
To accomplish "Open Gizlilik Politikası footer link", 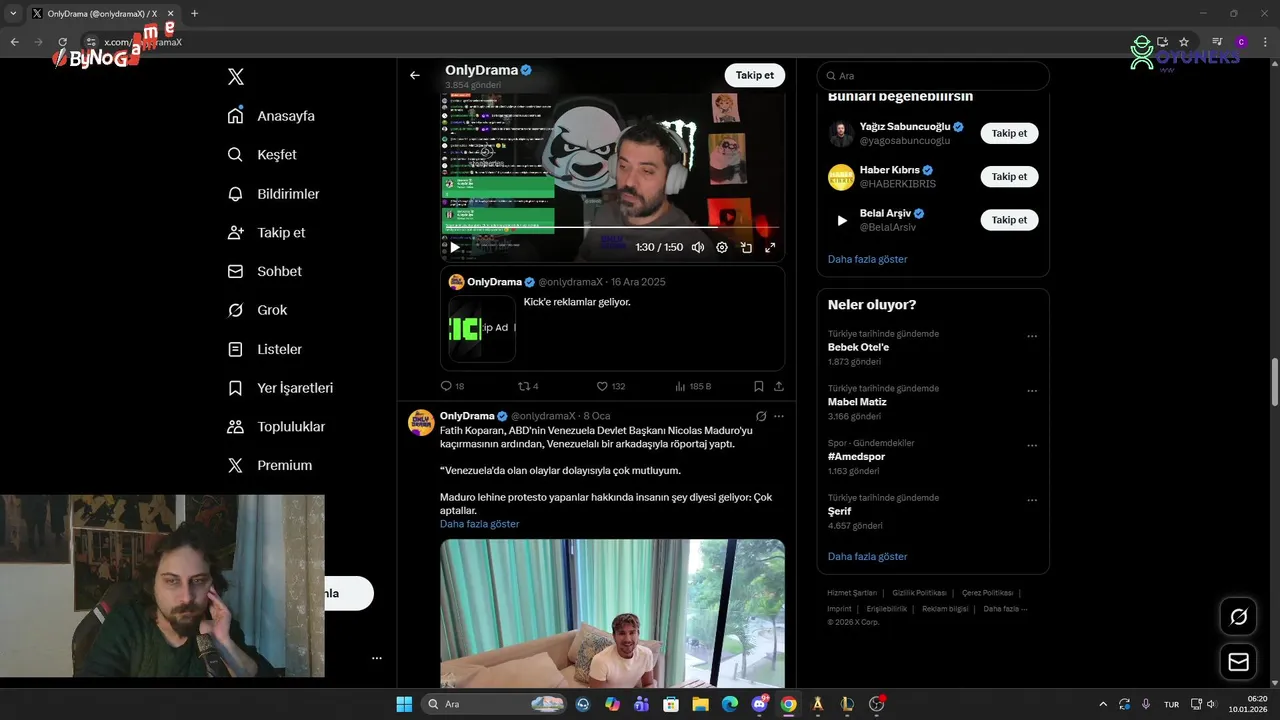I will pos(919,593).
